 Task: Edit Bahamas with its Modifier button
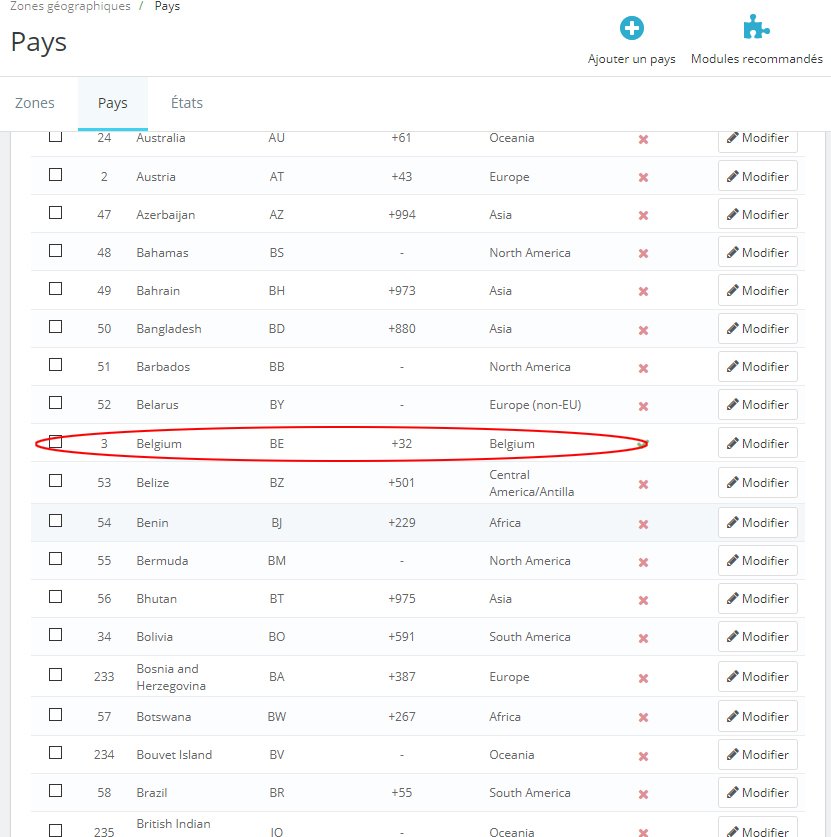pyautogui.click(x=757, y=252)
